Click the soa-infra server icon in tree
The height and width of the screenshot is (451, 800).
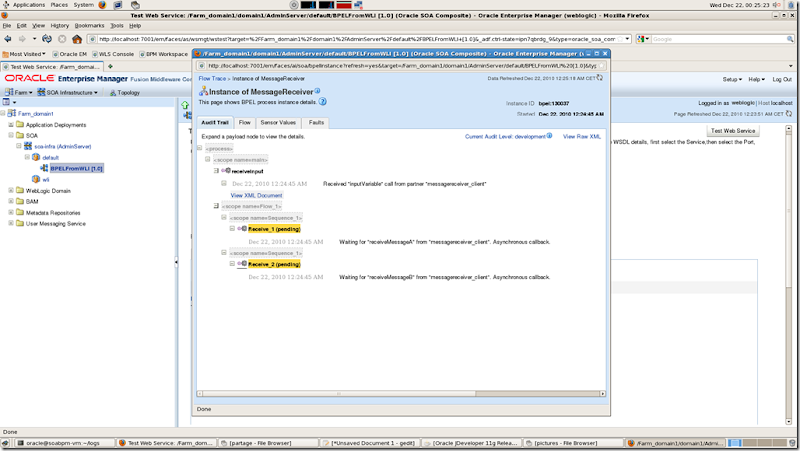click(28, 146)
